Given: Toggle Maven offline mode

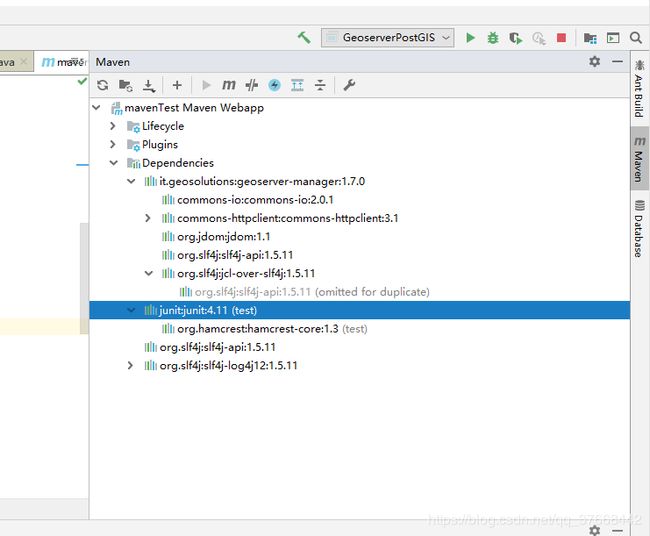Looking at the screenshot, I should [x=252, y=85].
